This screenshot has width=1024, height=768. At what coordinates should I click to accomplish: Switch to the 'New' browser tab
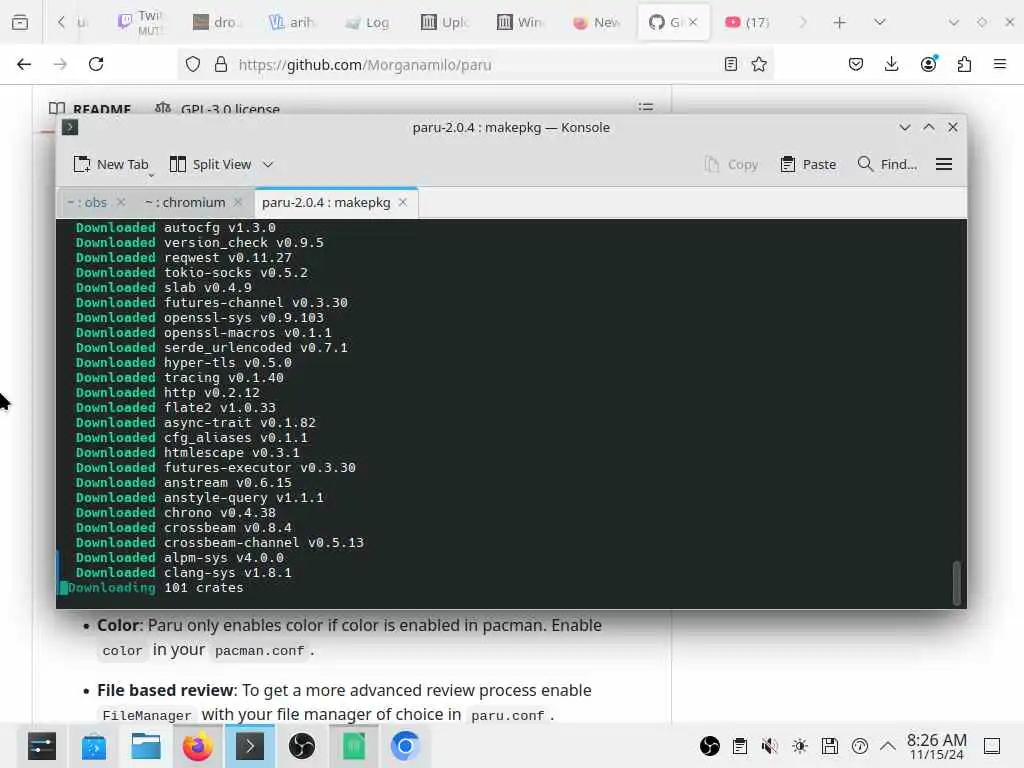597,22
